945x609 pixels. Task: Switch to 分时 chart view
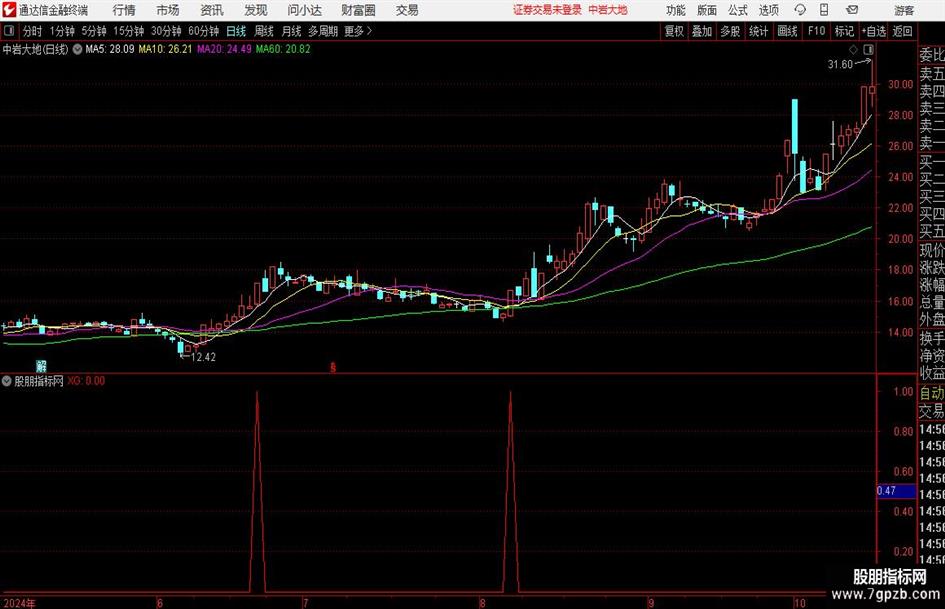tap(32, 31)
